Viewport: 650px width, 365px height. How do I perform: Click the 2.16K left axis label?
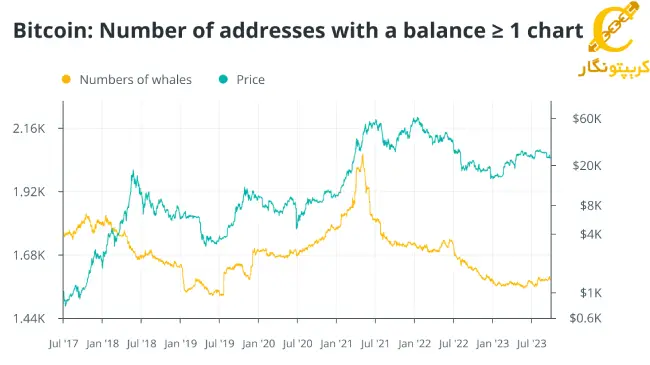click(x=29, y=129)
